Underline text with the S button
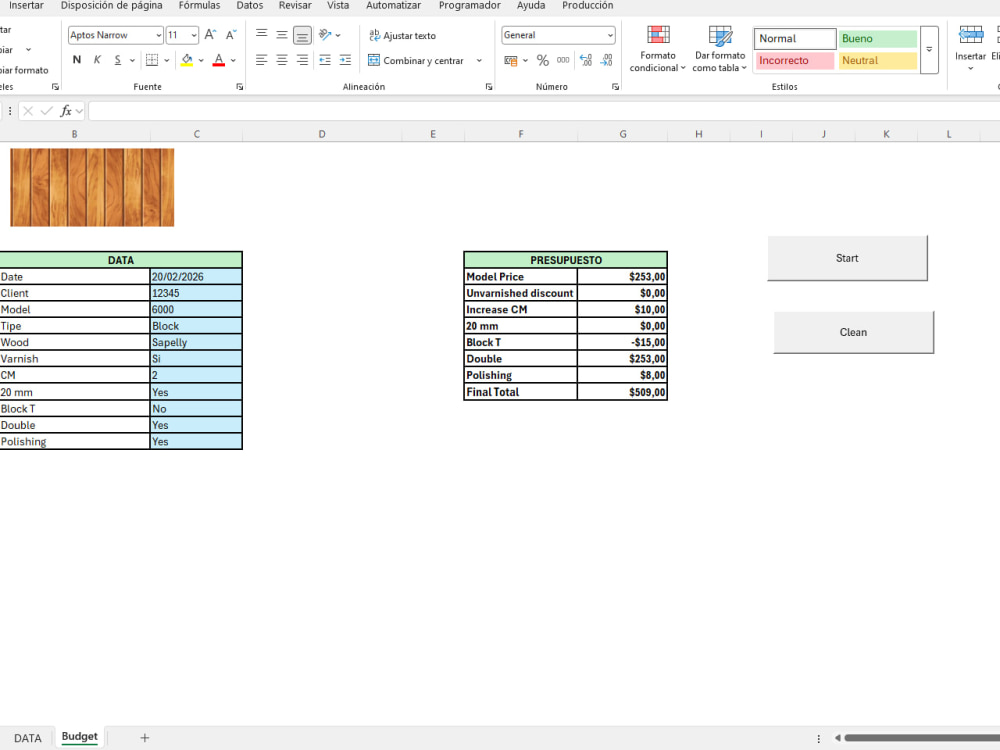The height and width of the screenshot is (750, 1000). [117, 60]
